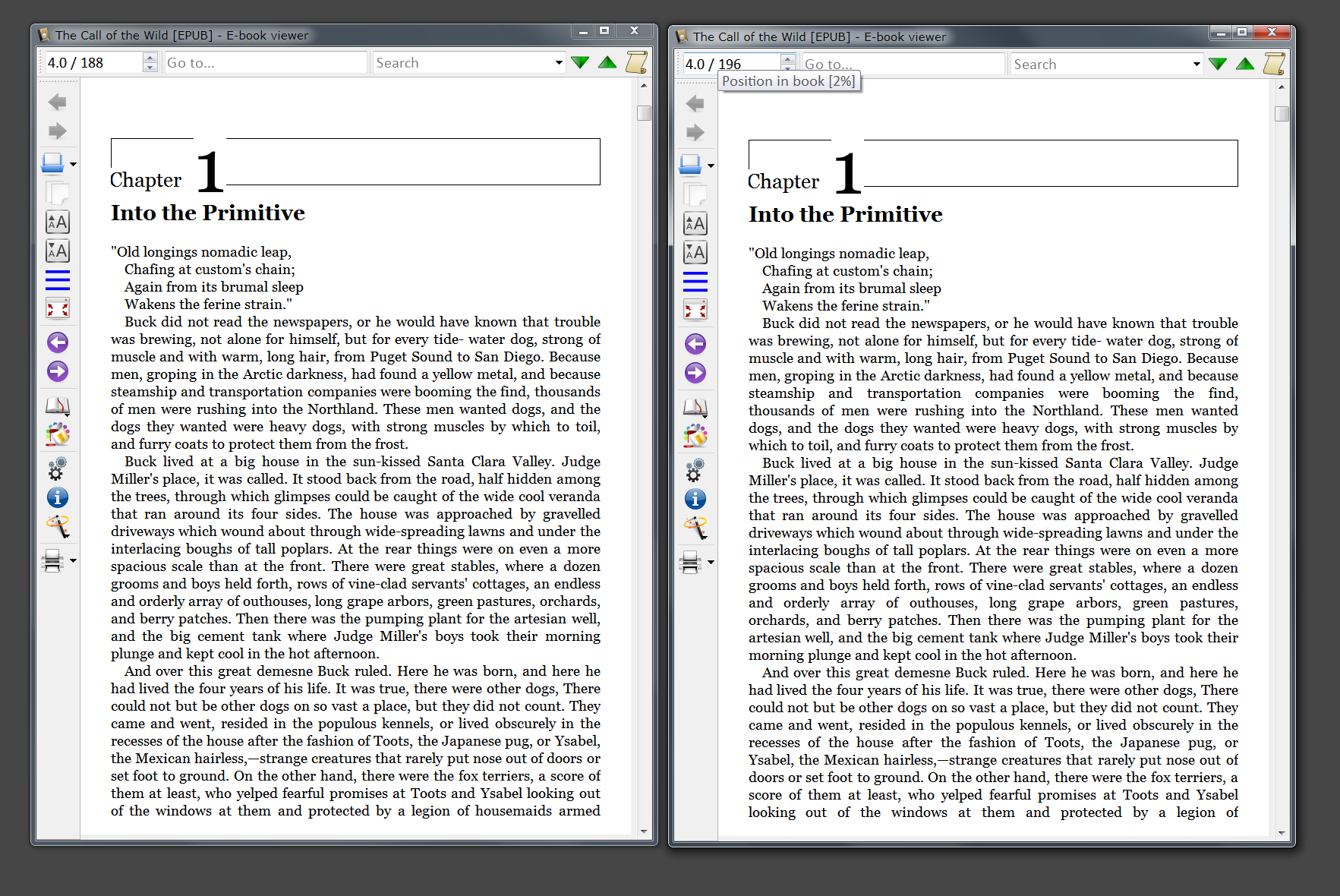Click the Back arrow in the right viewer
This screenshot has width=1340, height=896.
(x=695, y=103)
